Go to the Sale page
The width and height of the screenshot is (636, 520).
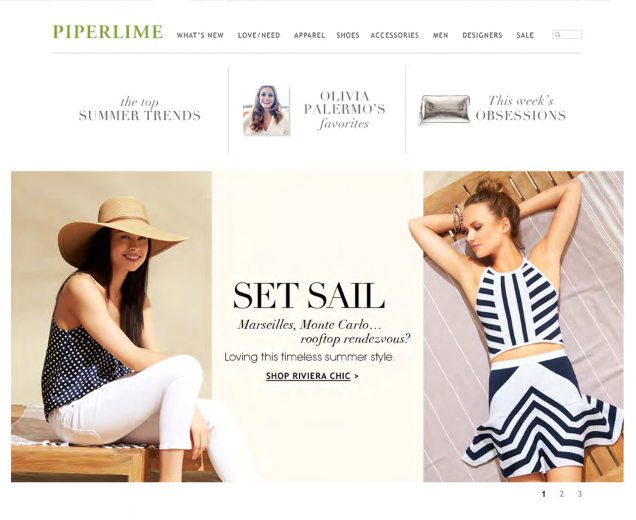pyautogui.click(x=525, y=35)
